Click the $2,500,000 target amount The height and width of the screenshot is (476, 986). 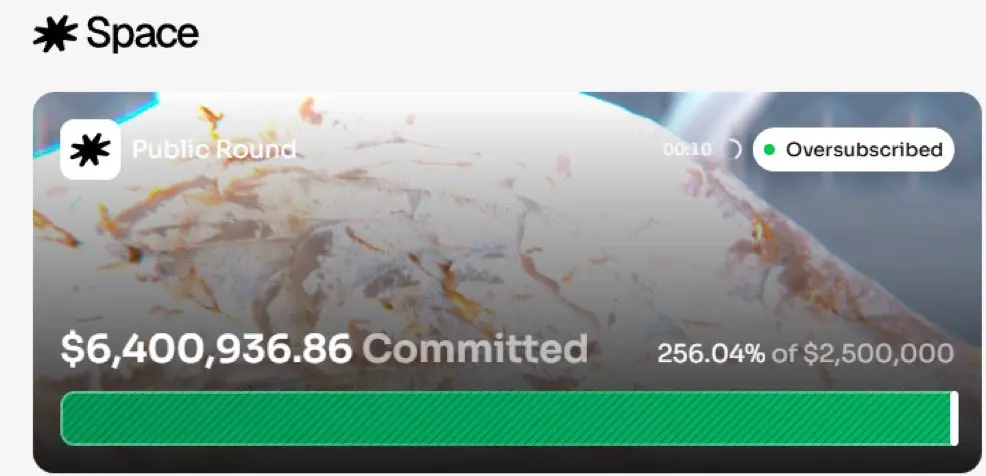pos(878,353)
